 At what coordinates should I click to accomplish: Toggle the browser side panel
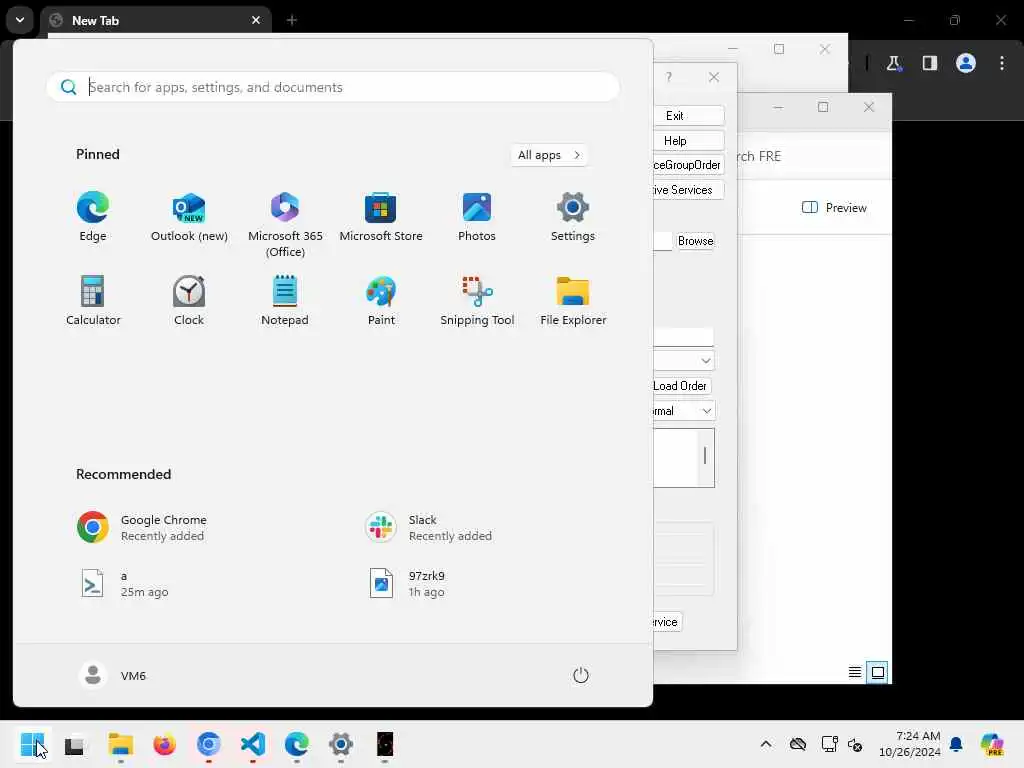[929, 63]
